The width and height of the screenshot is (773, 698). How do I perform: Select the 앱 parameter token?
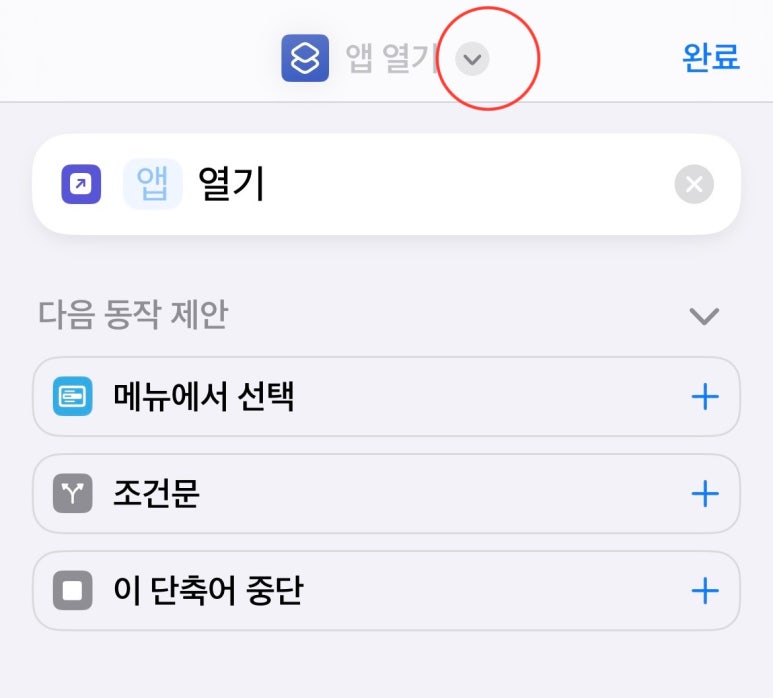[x=152, y=184]
